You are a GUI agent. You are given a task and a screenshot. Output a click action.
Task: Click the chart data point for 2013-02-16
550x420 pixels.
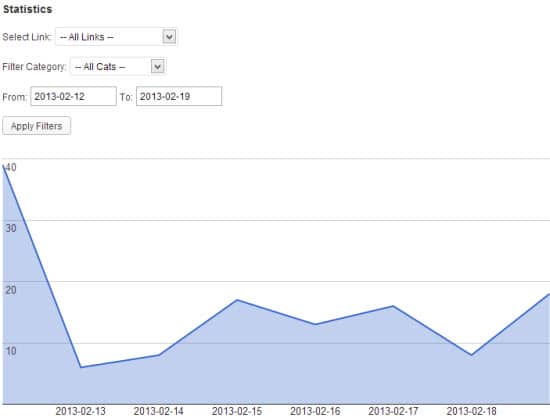click(315, 324)
